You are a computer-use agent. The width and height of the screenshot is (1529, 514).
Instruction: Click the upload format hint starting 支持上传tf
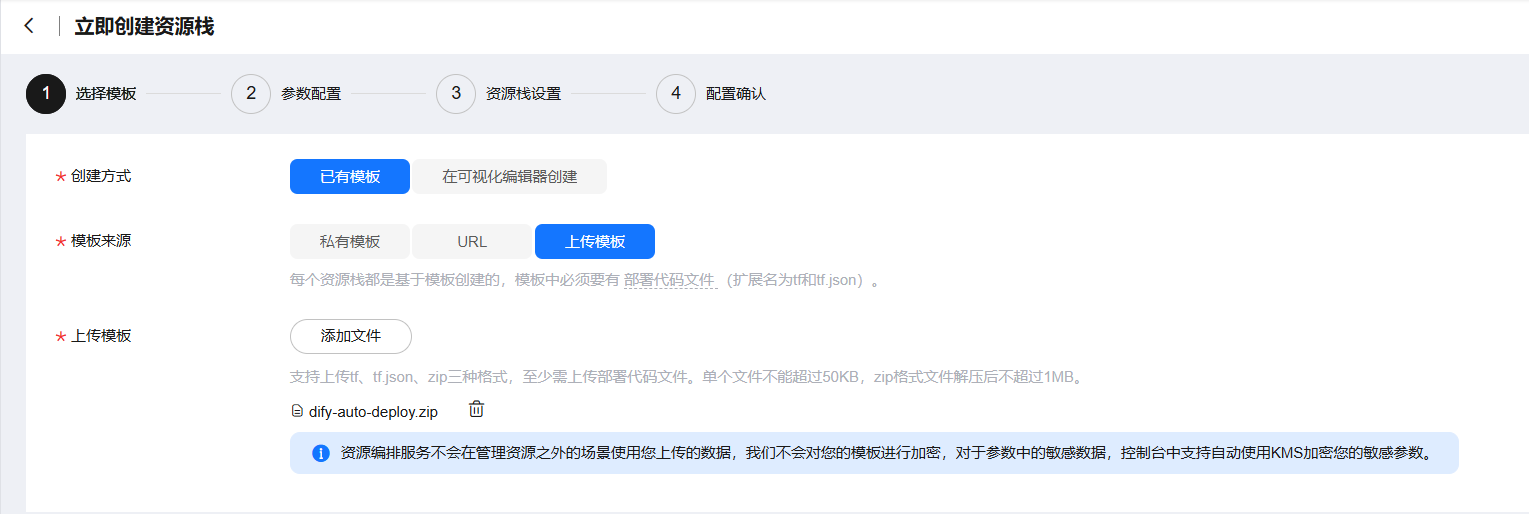tap(687, 378)
